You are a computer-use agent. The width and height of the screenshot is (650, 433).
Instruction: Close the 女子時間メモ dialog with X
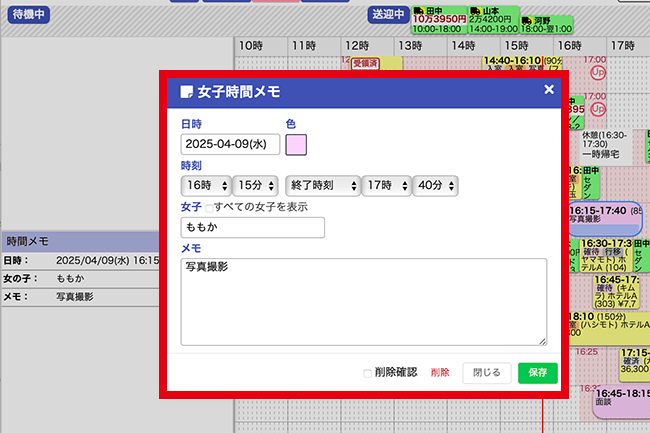coord(548,90)
